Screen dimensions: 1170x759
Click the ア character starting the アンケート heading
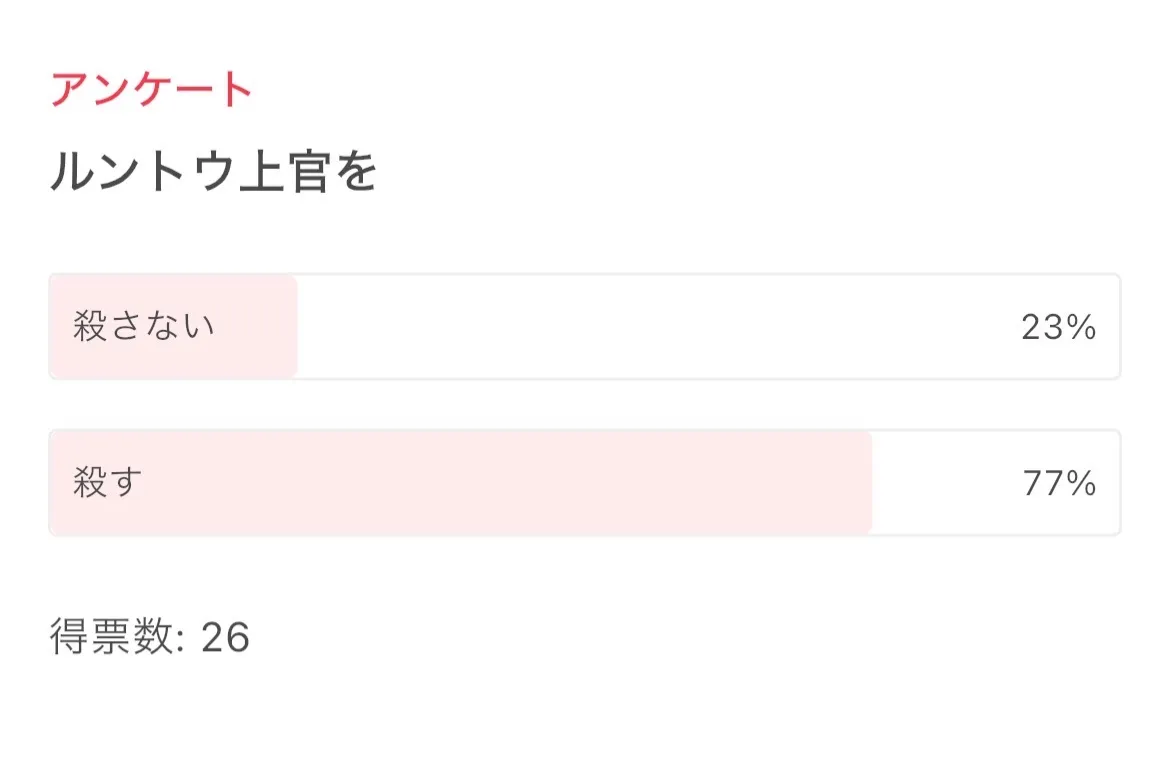(x=70, y=90)
